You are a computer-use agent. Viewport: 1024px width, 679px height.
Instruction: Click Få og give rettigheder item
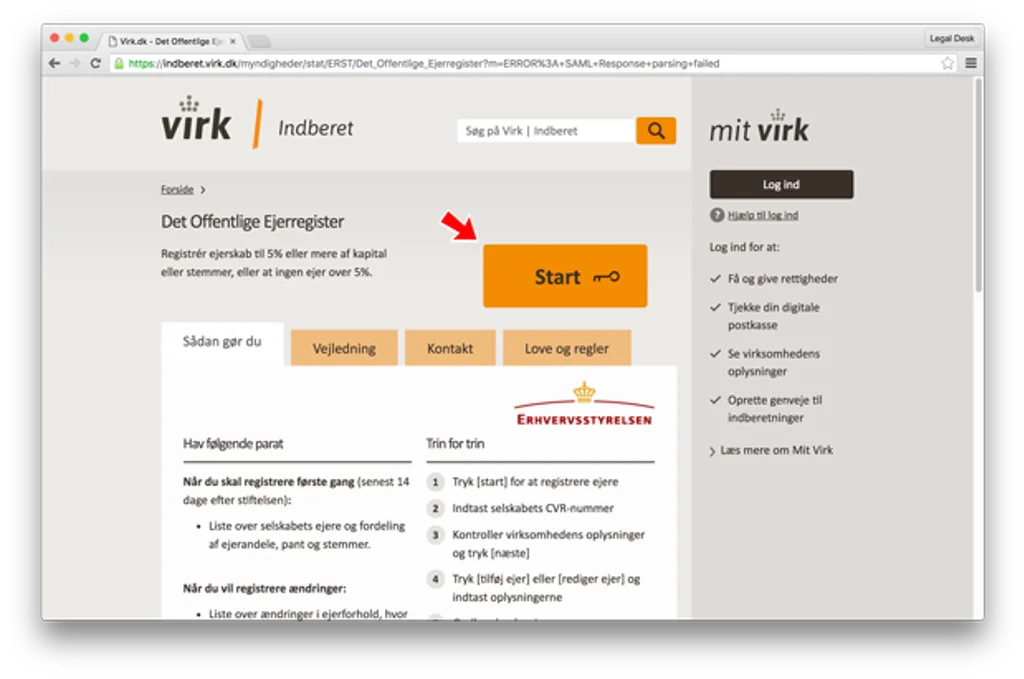(782, 279)
